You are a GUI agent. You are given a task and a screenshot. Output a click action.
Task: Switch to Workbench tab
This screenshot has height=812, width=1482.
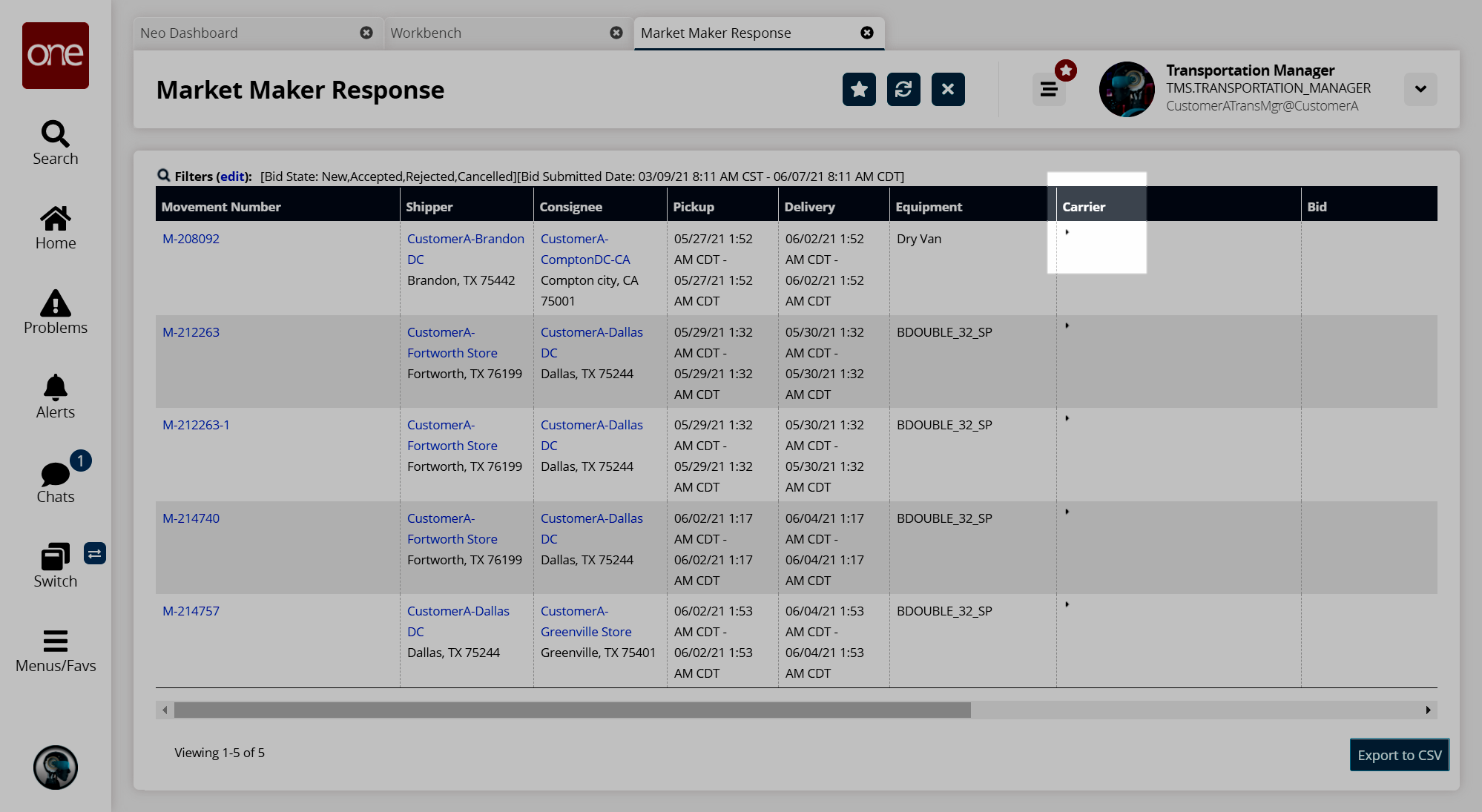[426, 33]
